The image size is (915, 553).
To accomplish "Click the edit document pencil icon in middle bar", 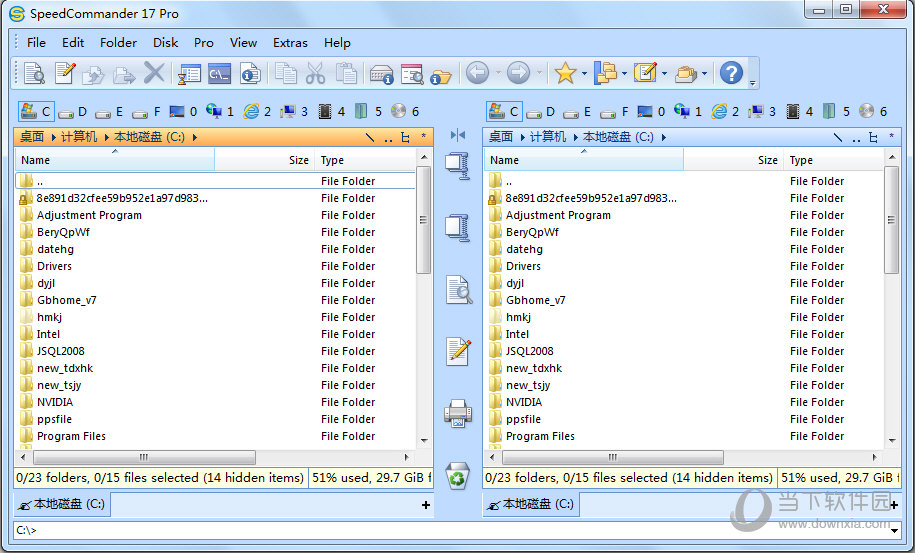I will (x=459, y=351).
